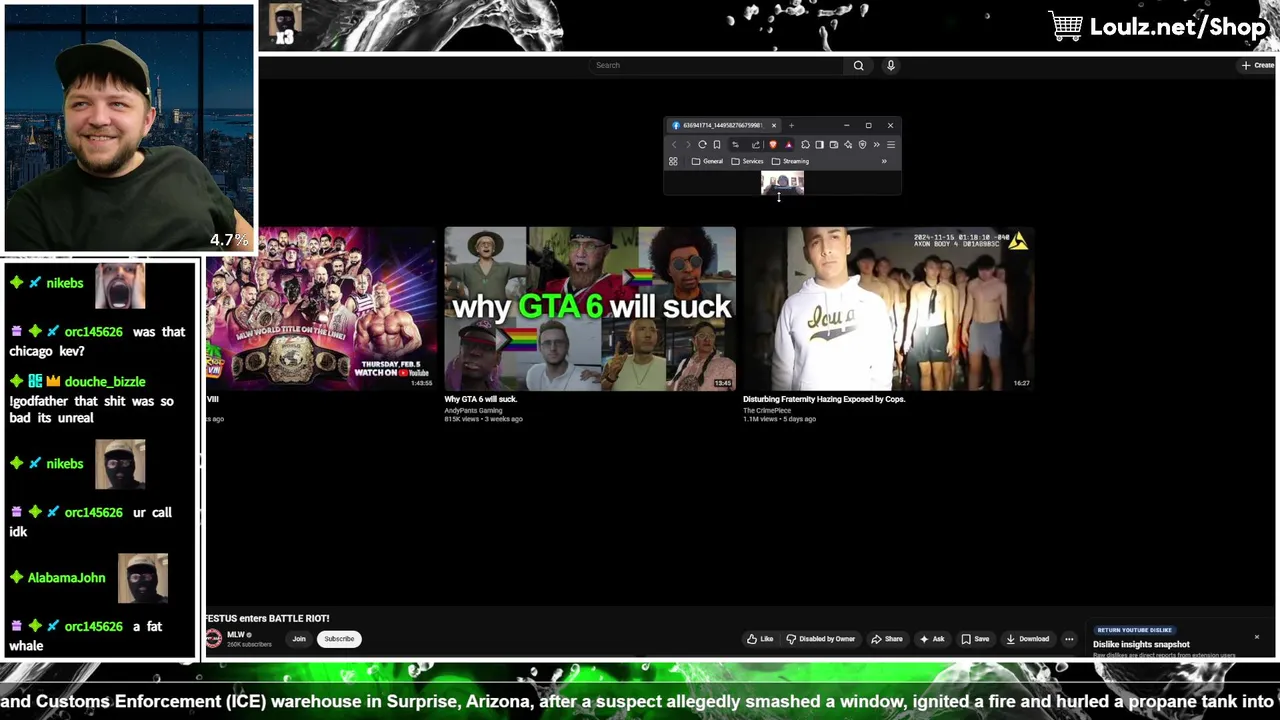Click username douche_bizzle in chat
The height and width of the screenshot is (720, 1280).
[105, 382]
